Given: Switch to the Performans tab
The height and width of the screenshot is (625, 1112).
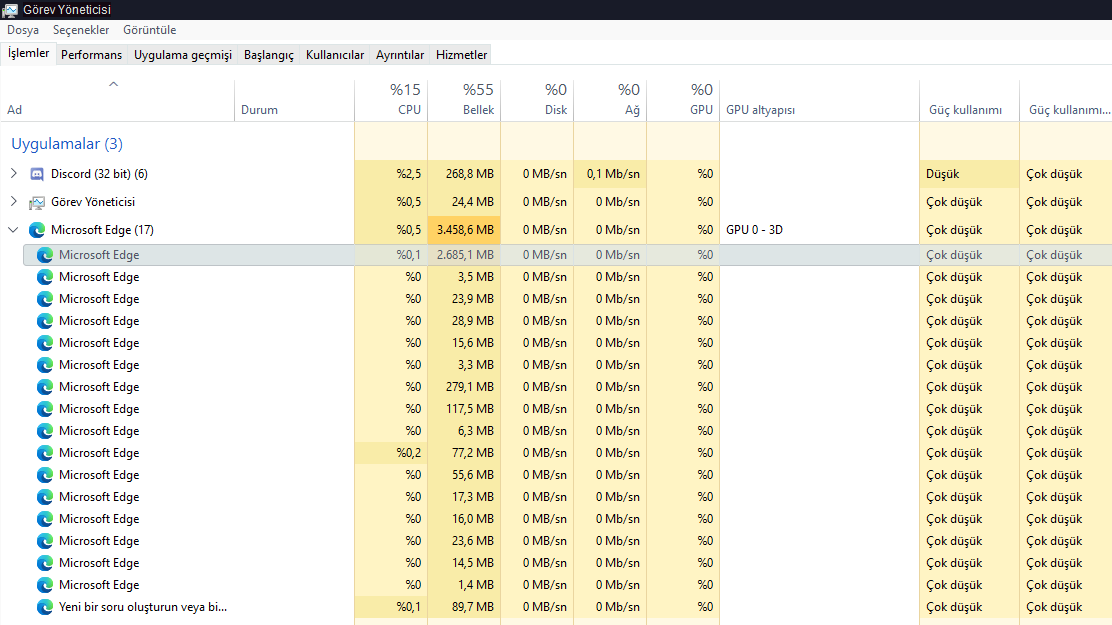Looking at the screenshot, I should pos(91,55).
